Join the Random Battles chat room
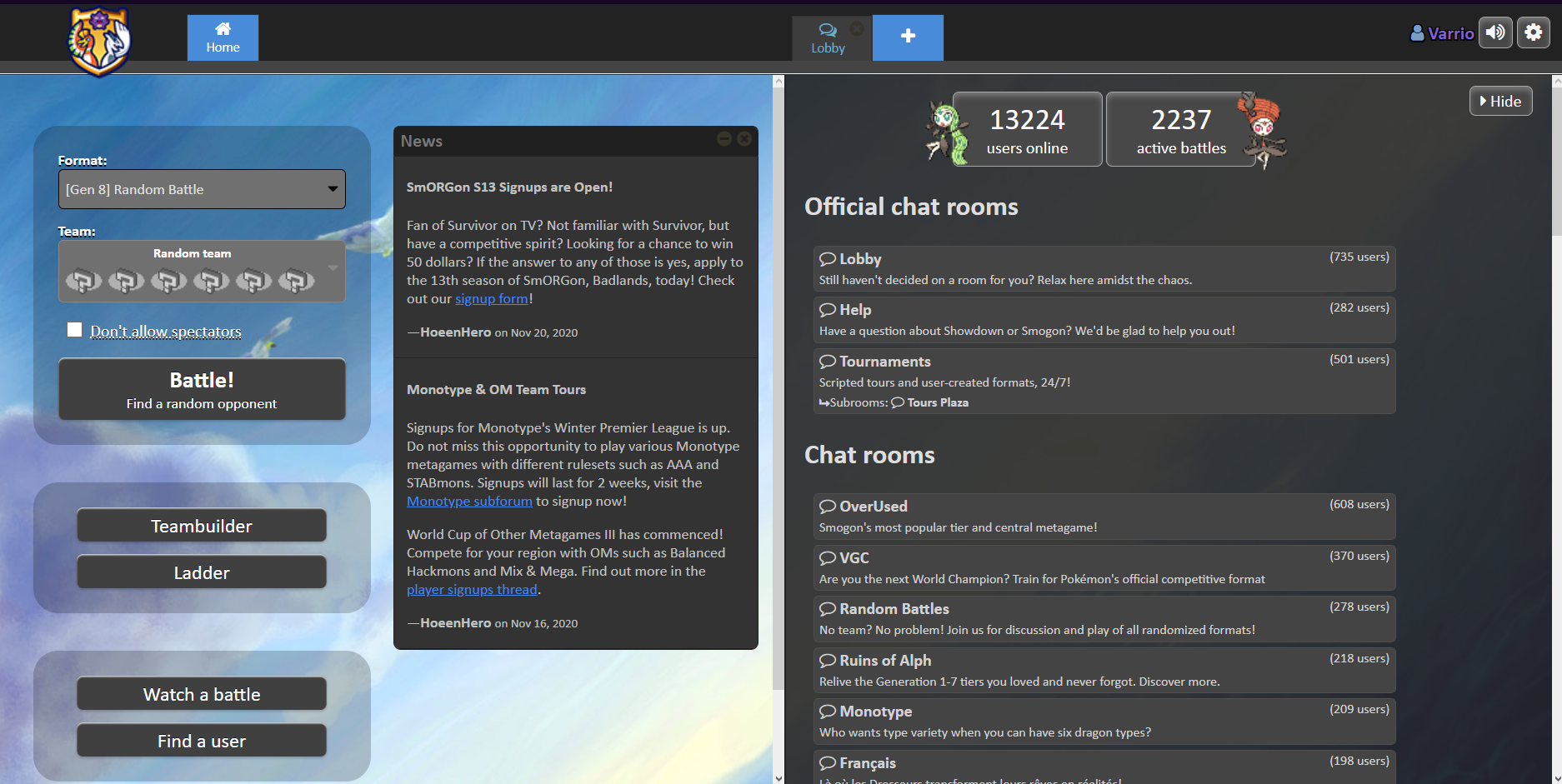 pos(1104,618)
